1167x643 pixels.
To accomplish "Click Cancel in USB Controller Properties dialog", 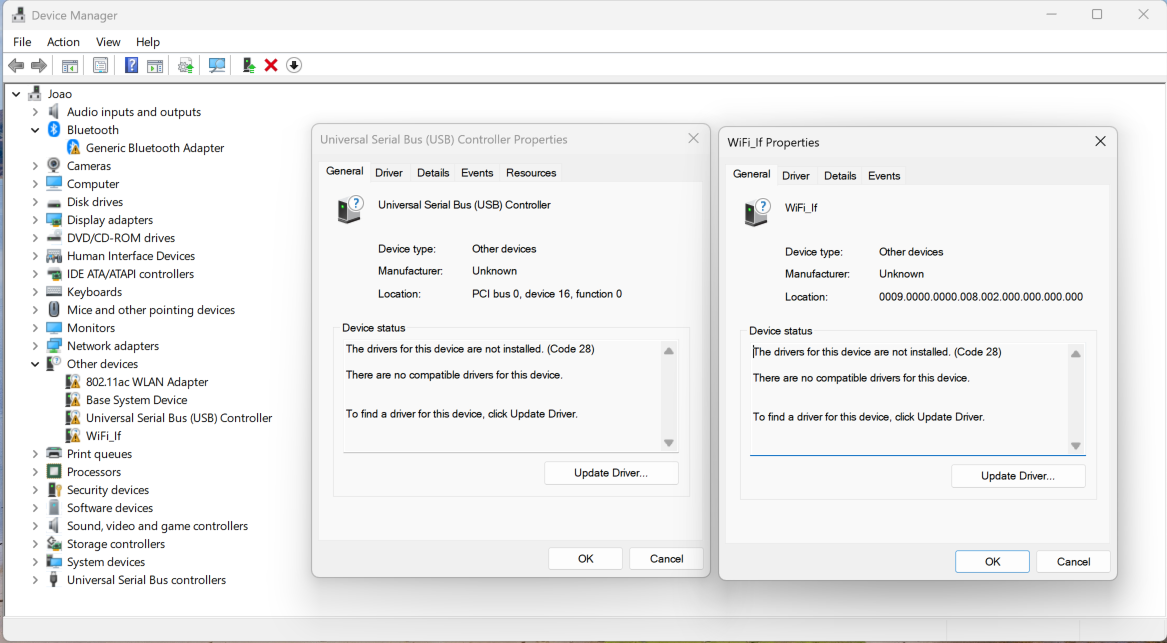I will coord(666,559).
